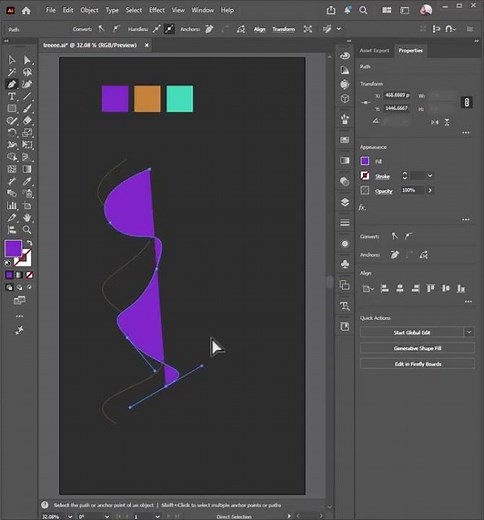Click the orange square on artboard

click(x=147, y=99)
